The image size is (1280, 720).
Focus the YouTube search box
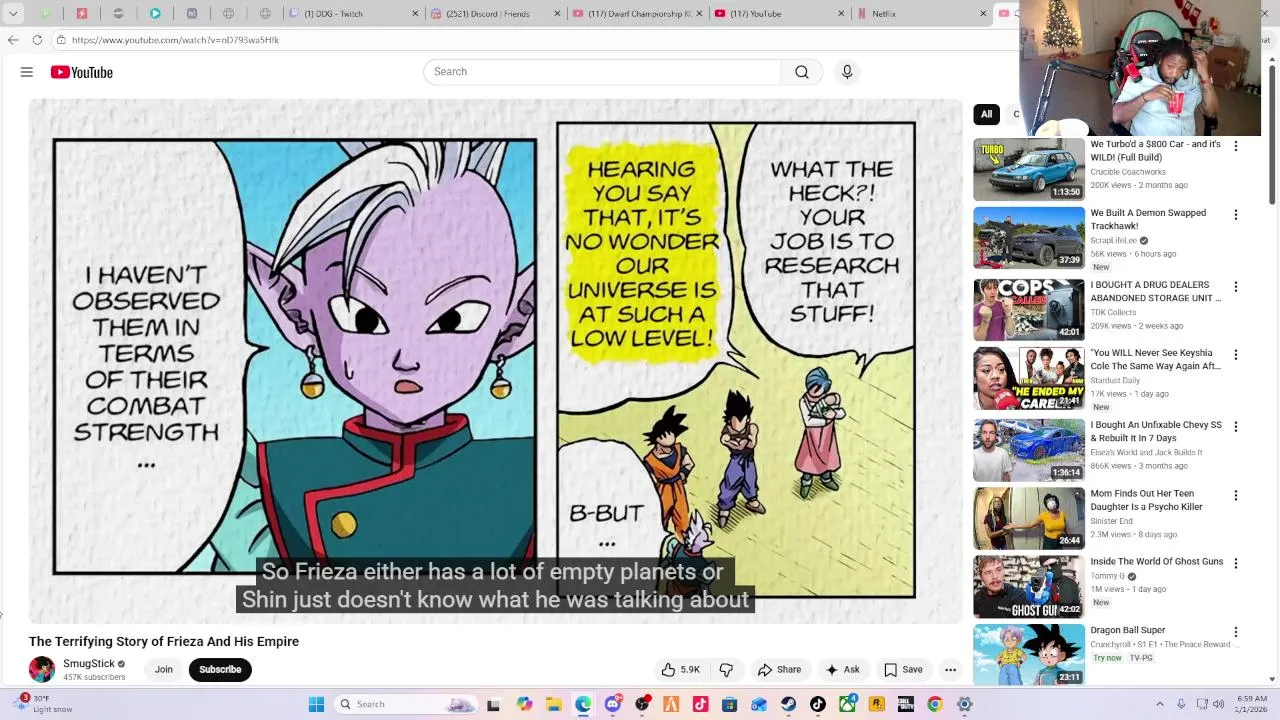[x=602, y=72]
